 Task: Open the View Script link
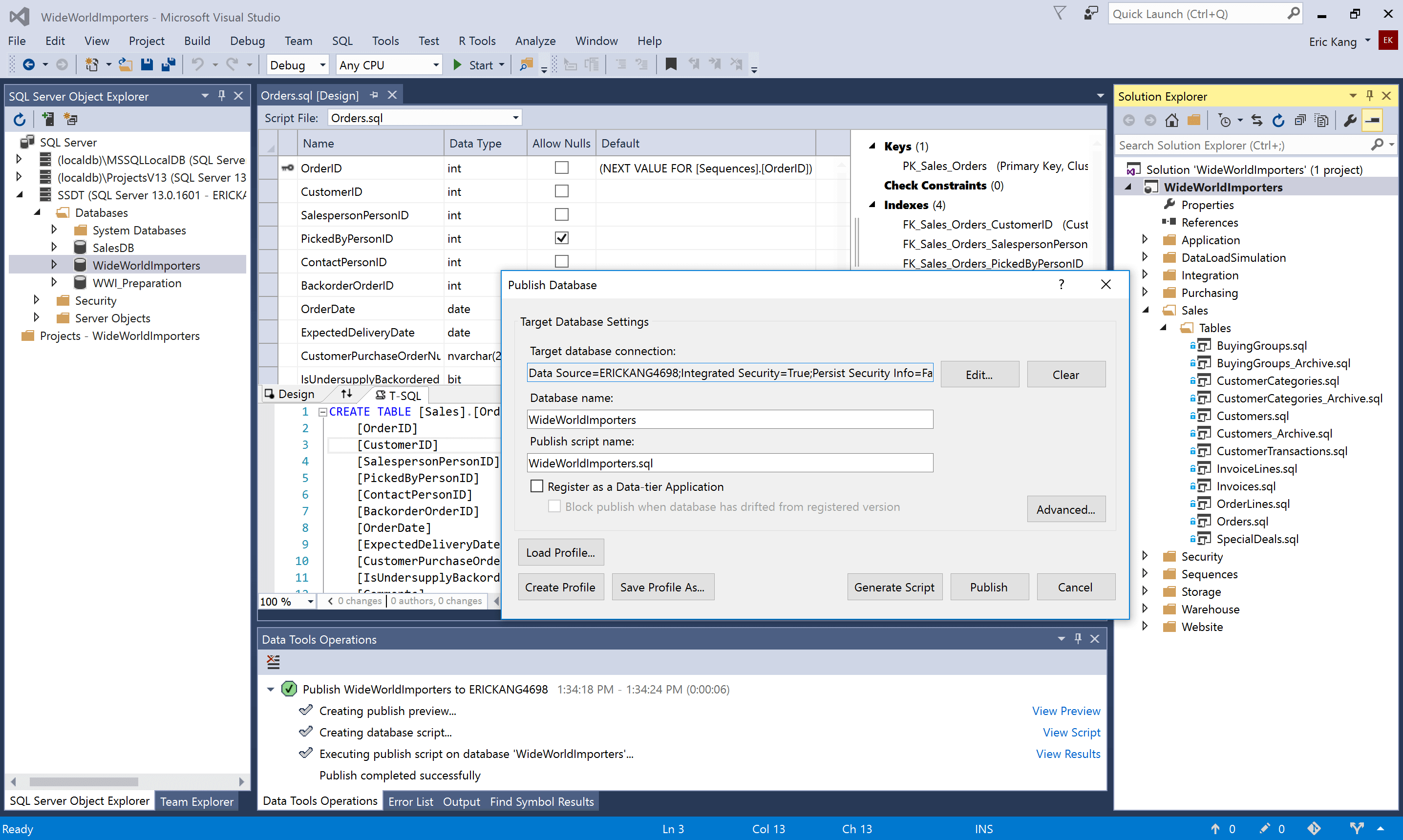pos(1071,732)
